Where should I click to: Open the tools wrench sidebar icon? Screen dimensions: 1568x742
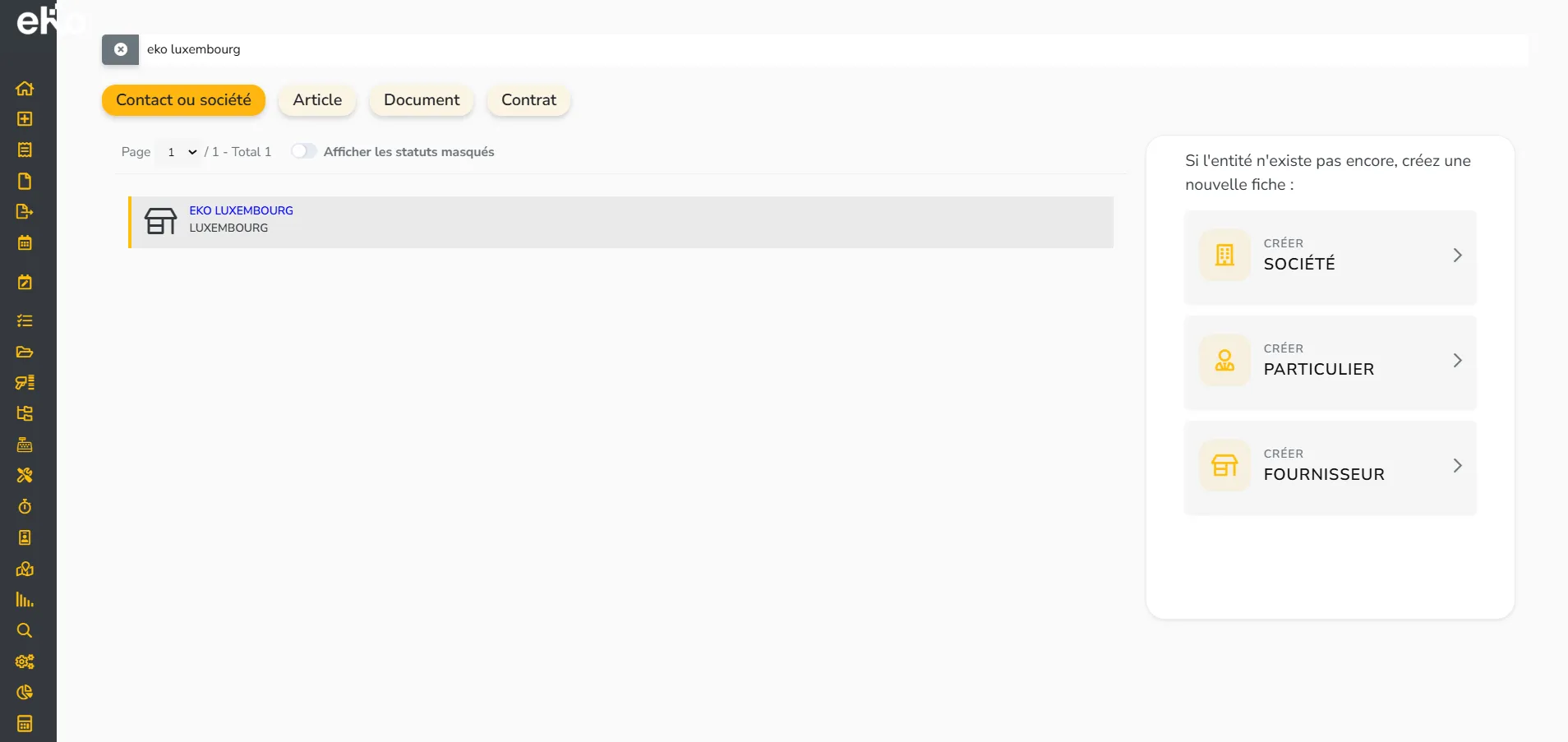pyautogui.click(x=25, y=475)
